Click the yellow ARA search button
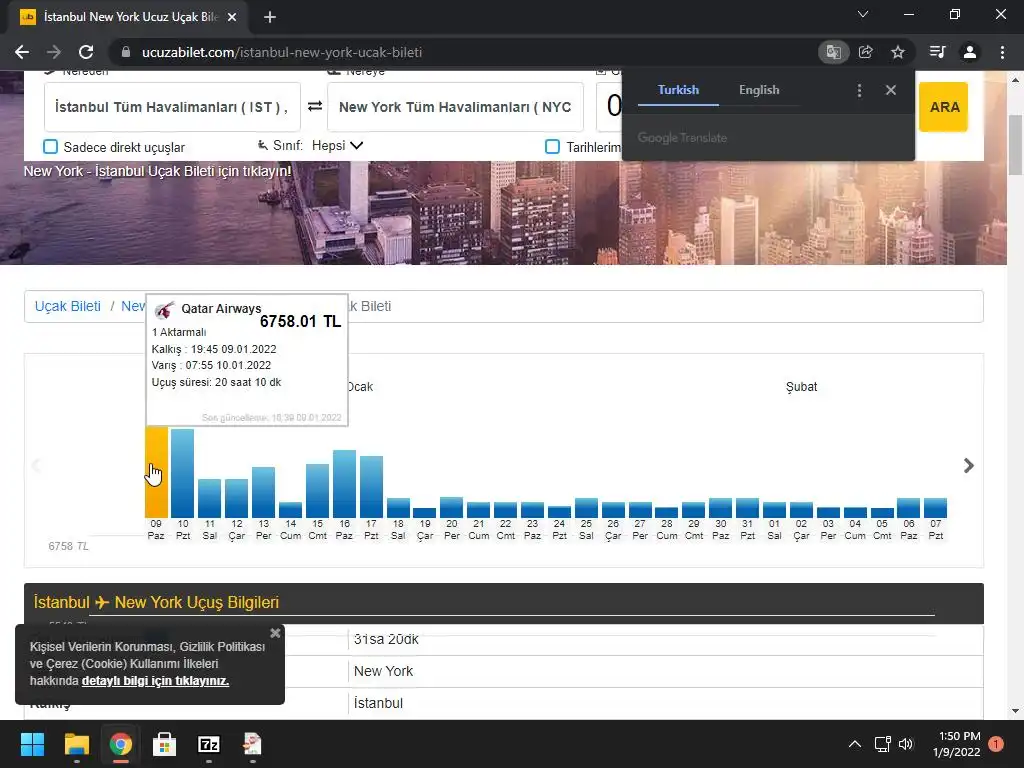Viewport: 1024px width, 768px height. click(944, 107)
